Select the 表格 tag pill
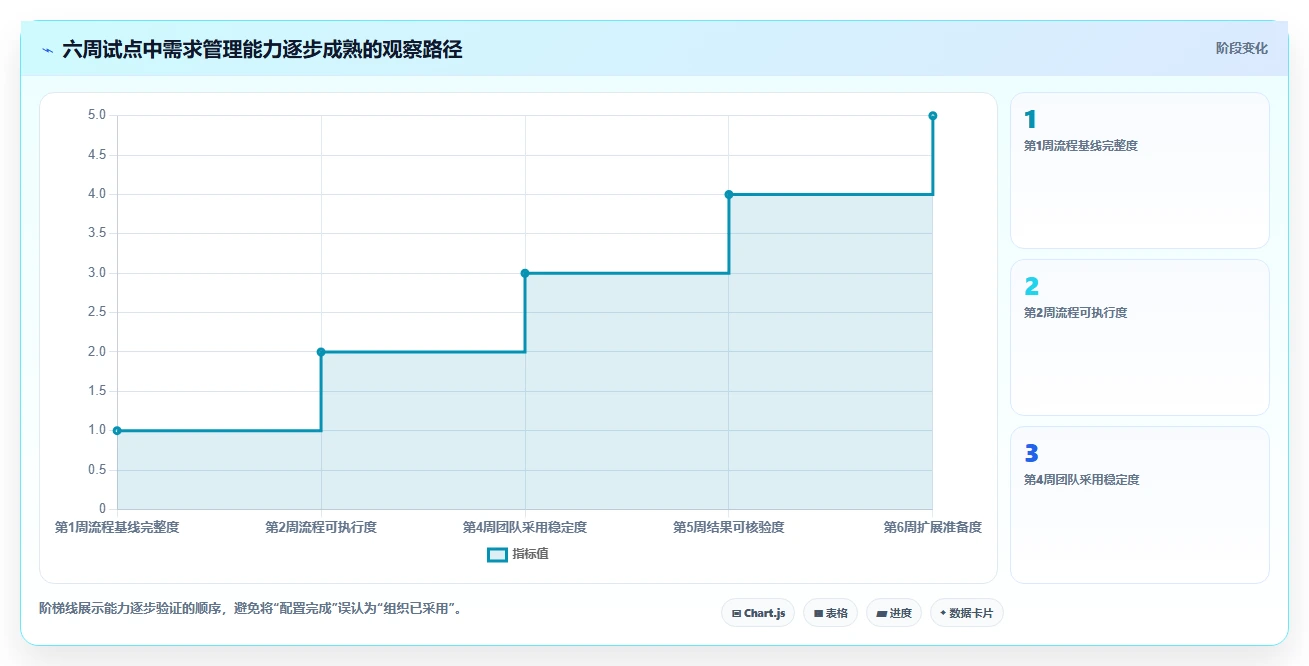 [830, 613]
